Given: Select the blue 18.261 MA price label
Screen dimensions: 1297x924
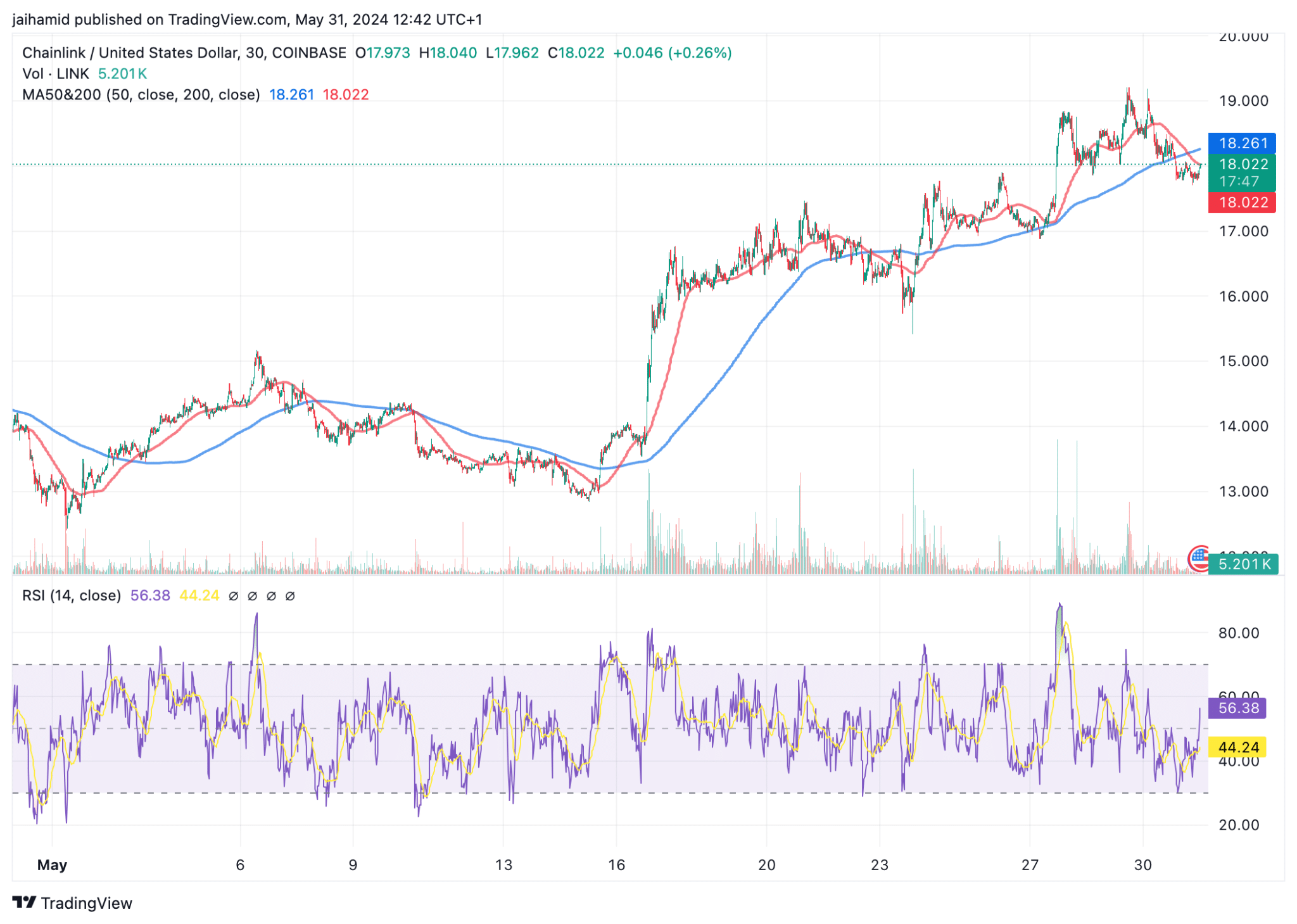Looking at the screenshot, I should pos(1242,143).
